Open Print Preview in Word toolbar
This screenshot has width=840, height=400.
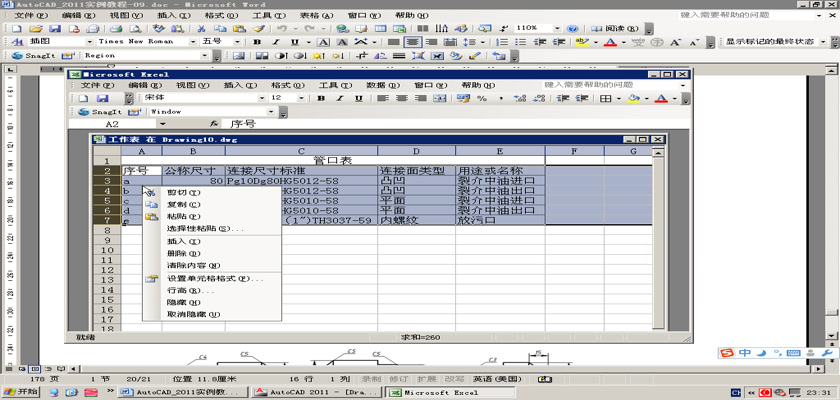coord(136,28)
